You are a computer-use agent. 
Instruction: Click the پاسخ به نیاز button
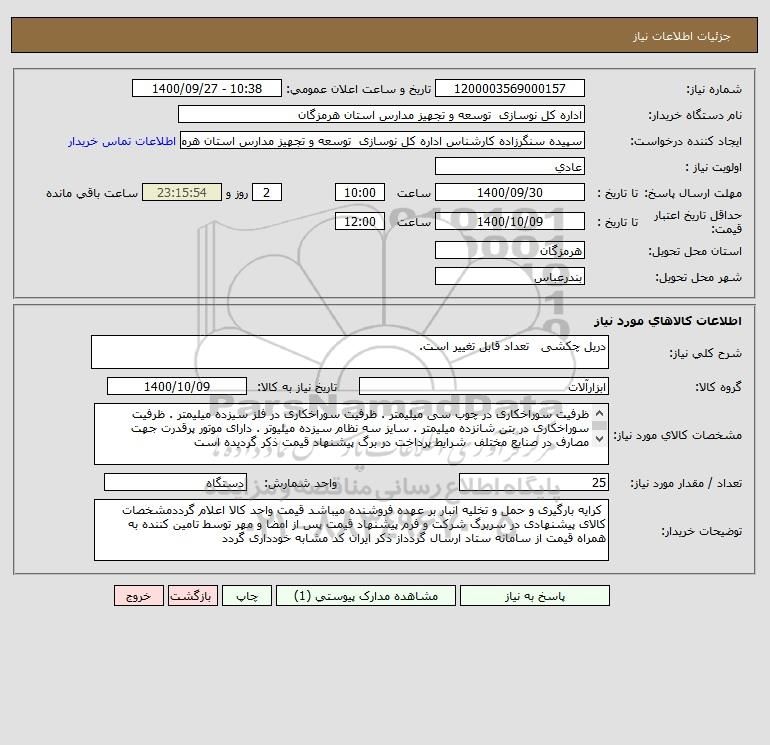tap(535, 596)
